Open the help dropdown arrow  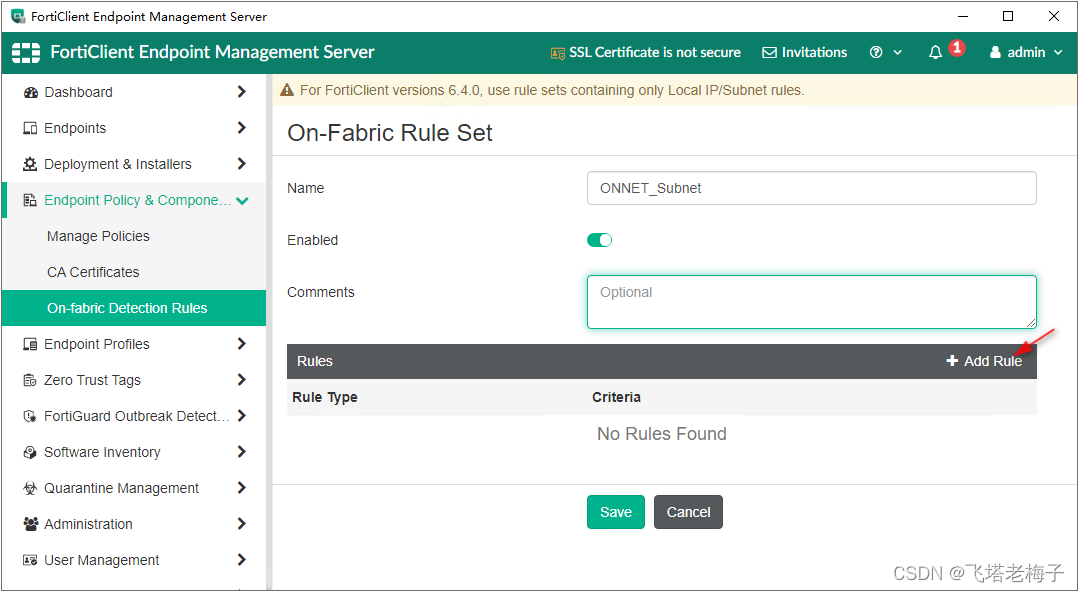897,53
